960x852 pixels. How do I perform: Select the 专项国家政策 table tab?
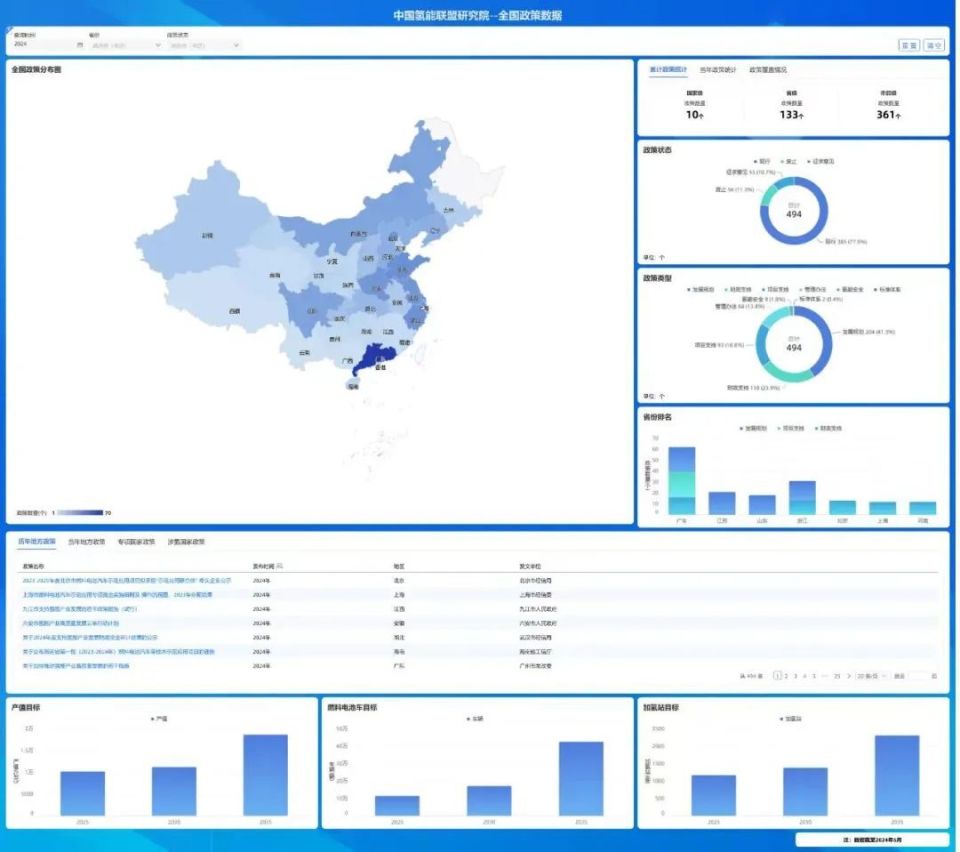[x=136, y=542]
